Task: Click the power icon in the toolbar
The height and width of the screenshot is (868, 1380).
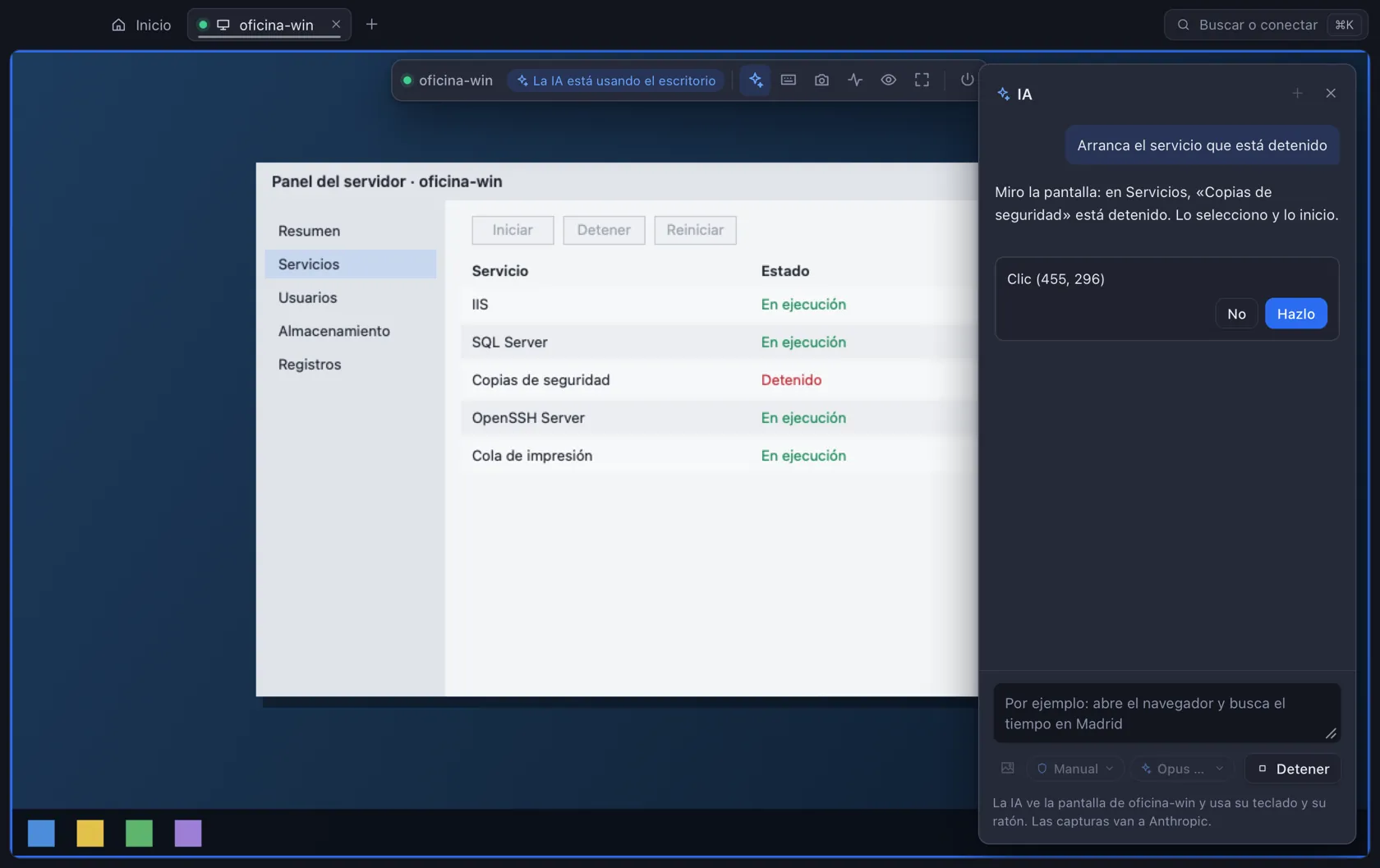Action: pyautogui.click(x=967, y=80)
